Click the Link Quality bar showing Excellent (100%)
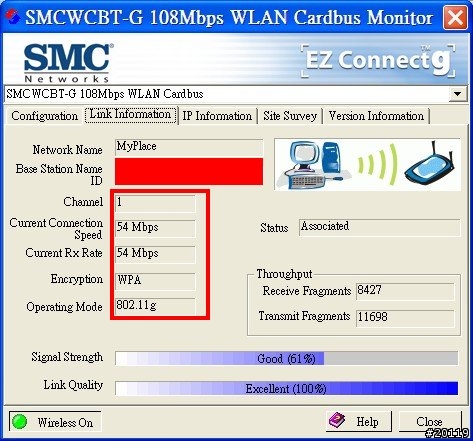 pos(287,389)
